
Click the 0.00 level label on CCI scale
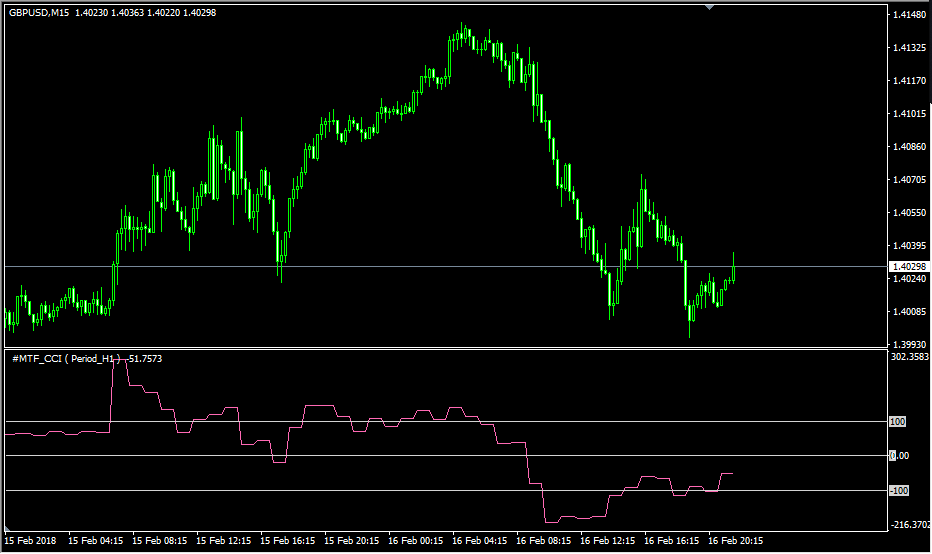pos(898,456)
